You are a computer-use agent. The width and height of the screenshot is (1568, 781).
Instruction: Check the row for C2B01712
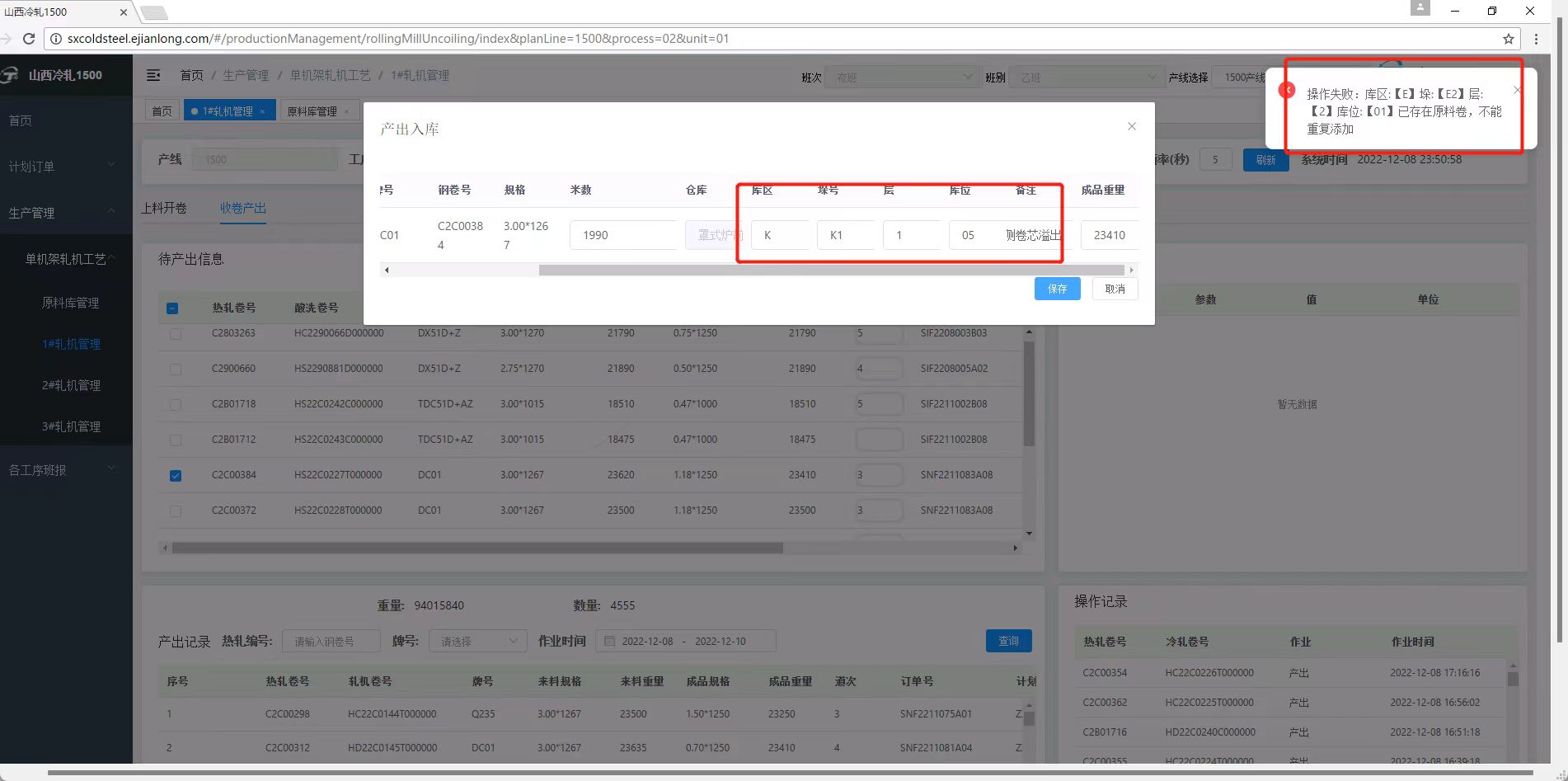(x=176, y=440)
